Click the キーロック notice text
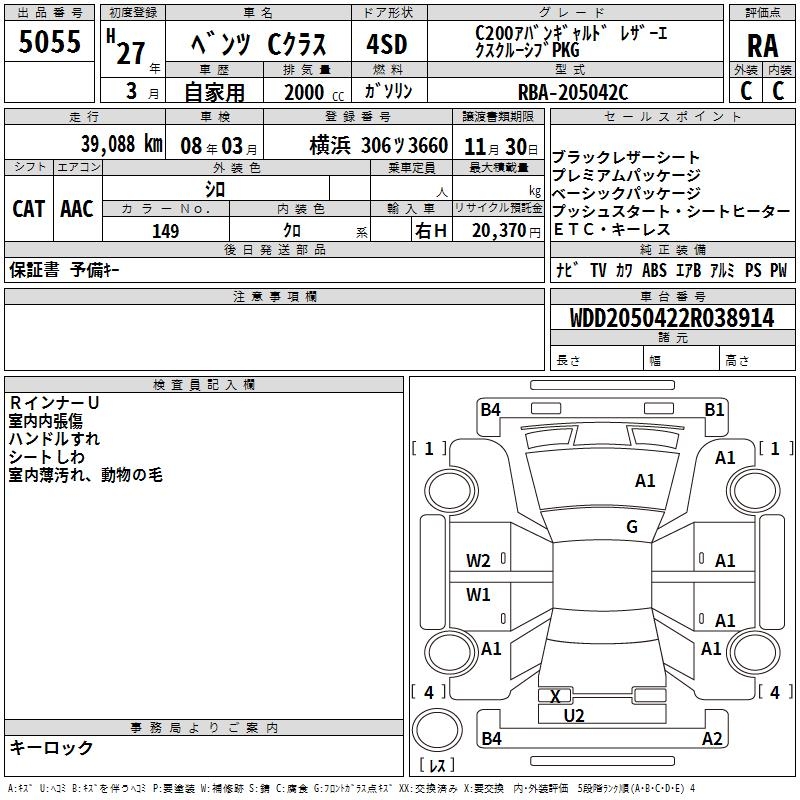 [52, 747]
